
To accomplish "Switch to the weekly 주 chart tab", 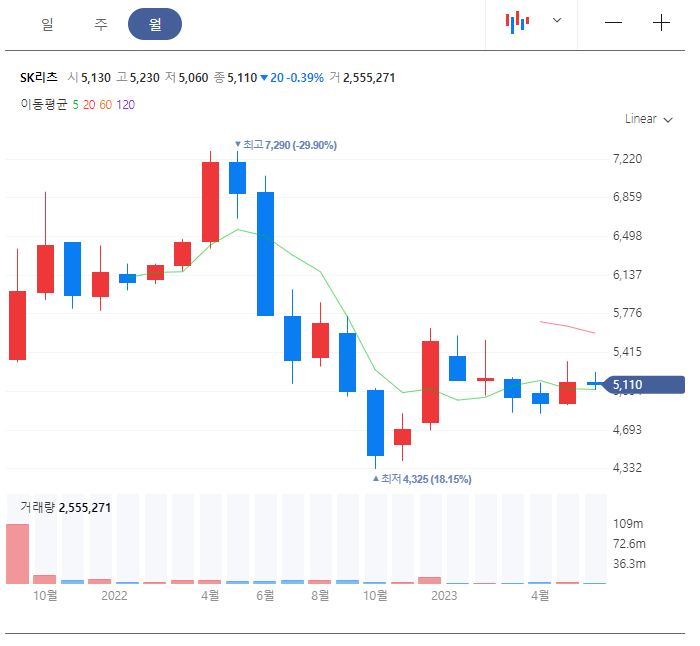I will click(101, 24).
